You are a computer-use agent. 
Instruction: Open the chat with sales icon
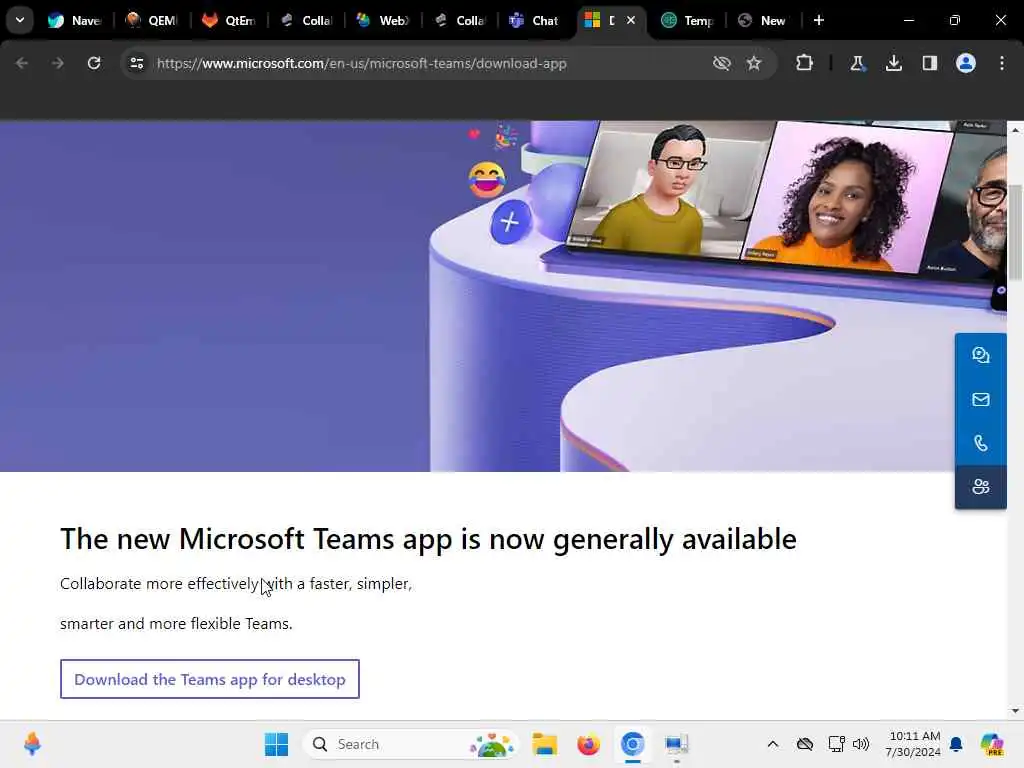point(980,355)
